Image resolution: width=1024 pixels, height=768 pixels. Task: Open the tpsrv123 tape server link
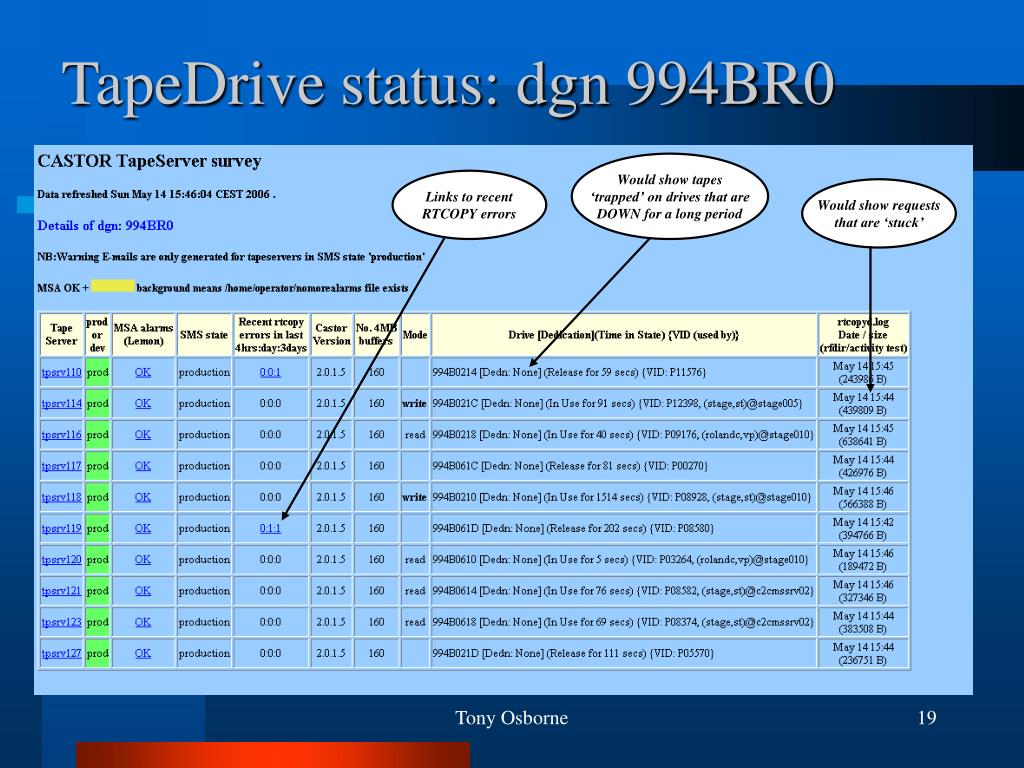[61, 622]
